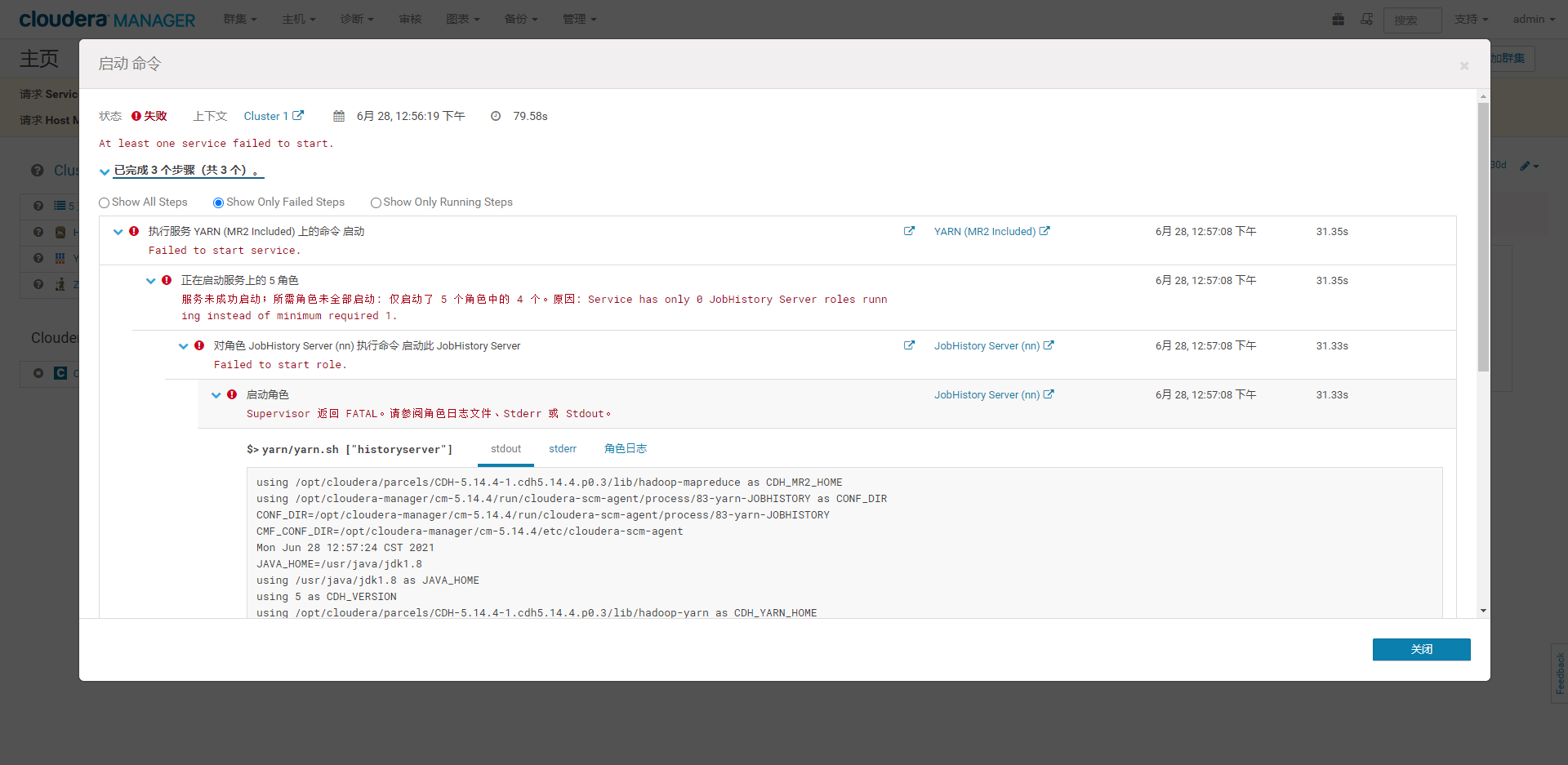Click 'At least one service failed to start.' message
The image size is (1568, 765).
point(216,144)
